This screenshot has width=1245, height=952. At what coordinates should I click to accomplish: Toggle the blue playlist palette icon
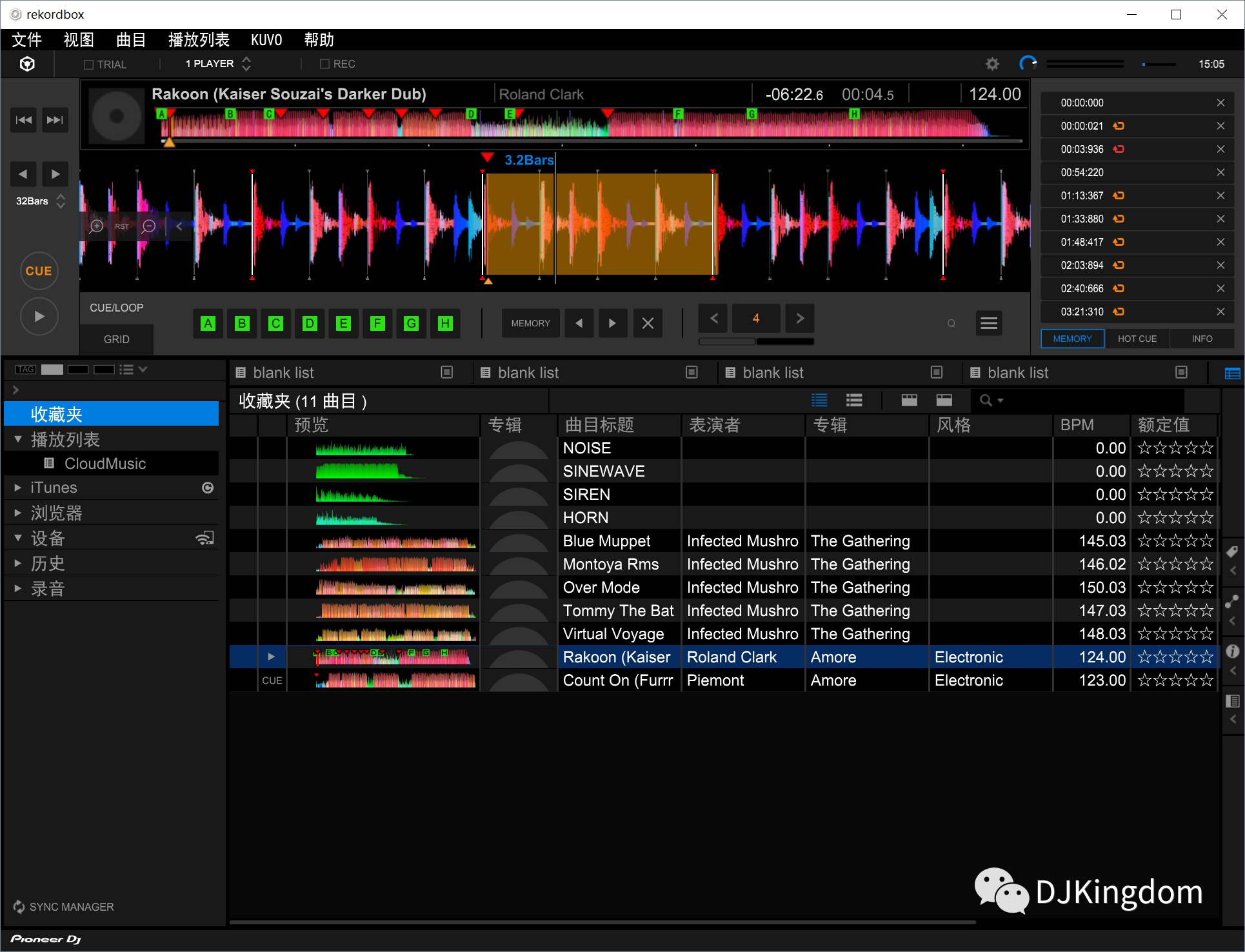(1232, 373)
